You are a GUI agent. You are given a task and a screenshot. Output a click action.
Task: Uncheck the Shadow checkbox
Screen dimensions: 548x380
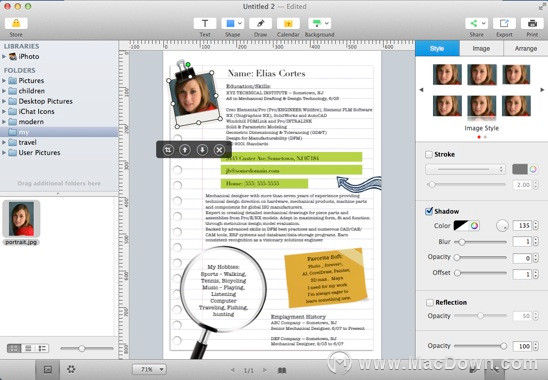pos(429,211)
